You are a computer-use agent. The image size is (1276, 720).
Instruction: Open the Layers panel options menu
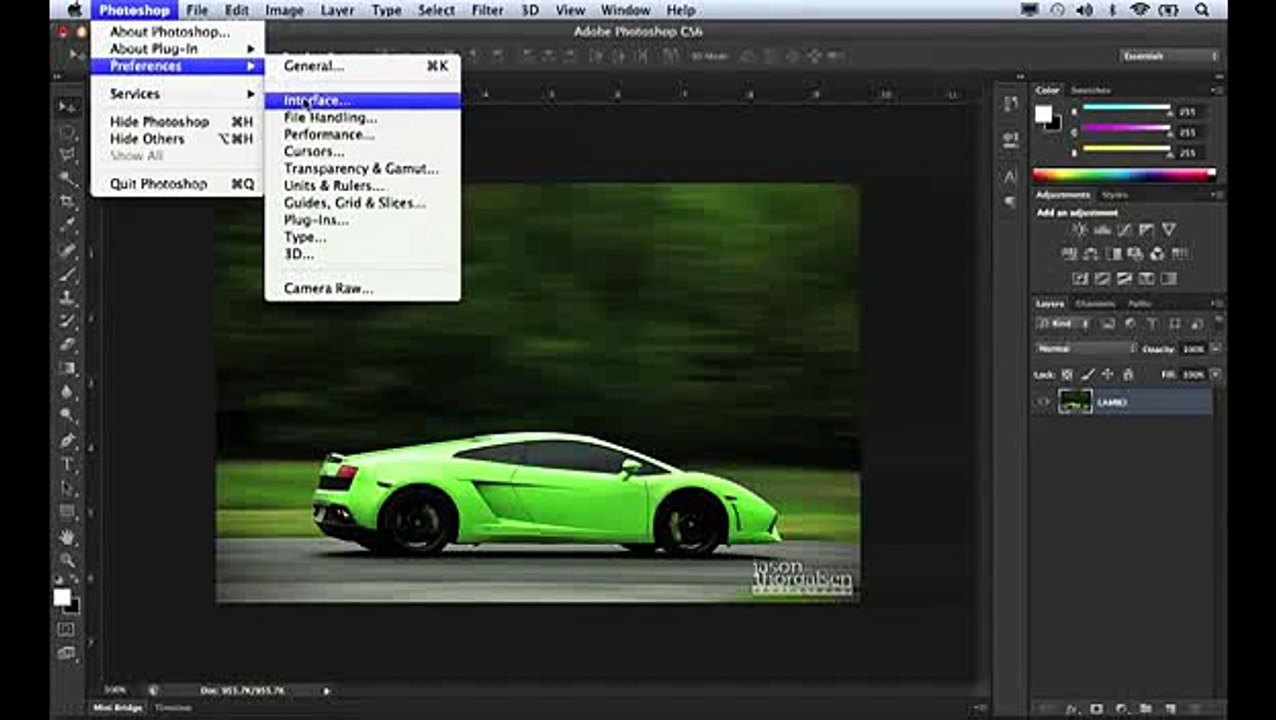[x=1217, y=303]
